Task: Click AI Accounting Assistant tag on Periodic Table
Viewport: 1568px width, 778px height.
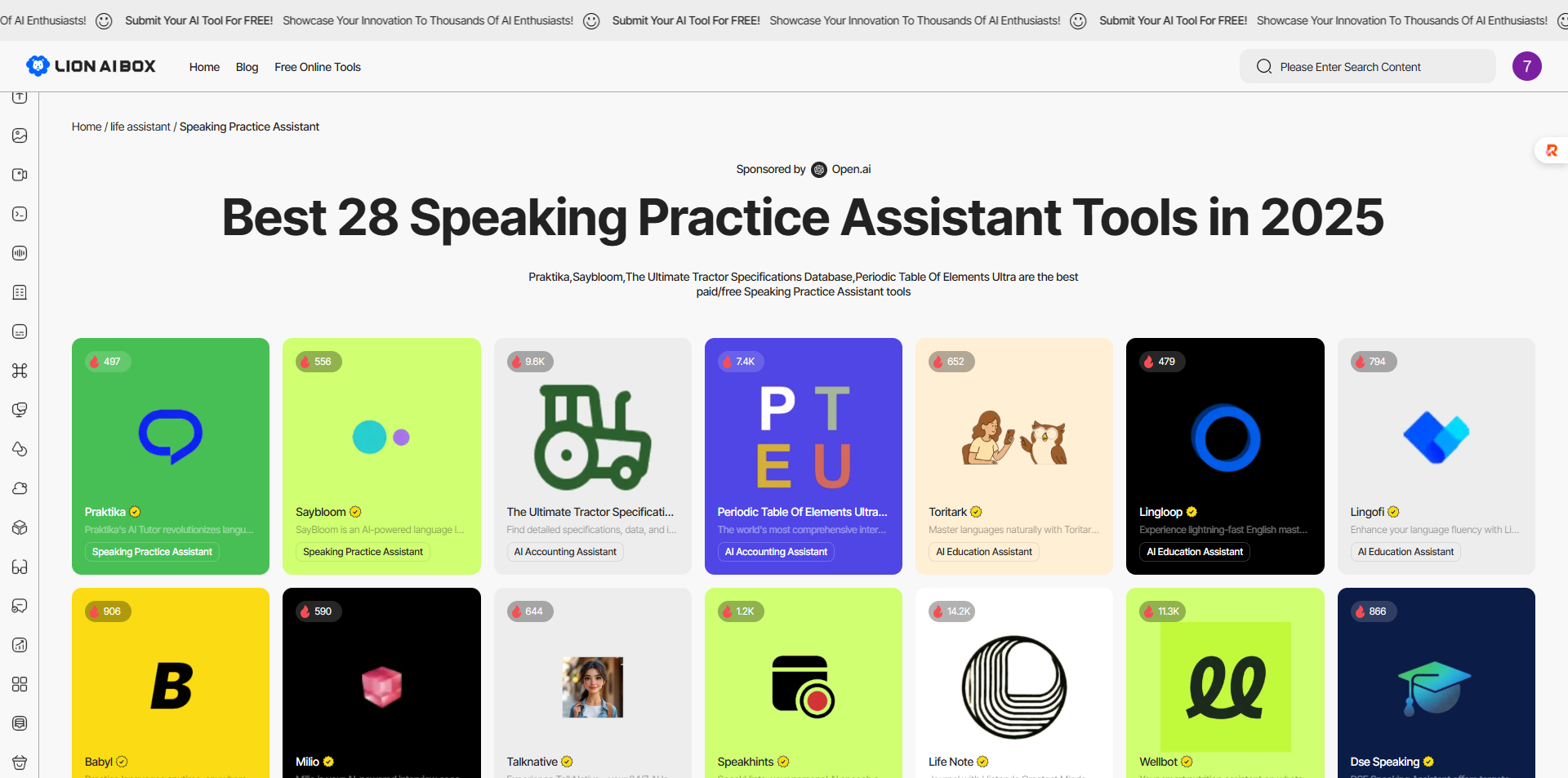Action: pyautogui.click(x=776, y=552)
